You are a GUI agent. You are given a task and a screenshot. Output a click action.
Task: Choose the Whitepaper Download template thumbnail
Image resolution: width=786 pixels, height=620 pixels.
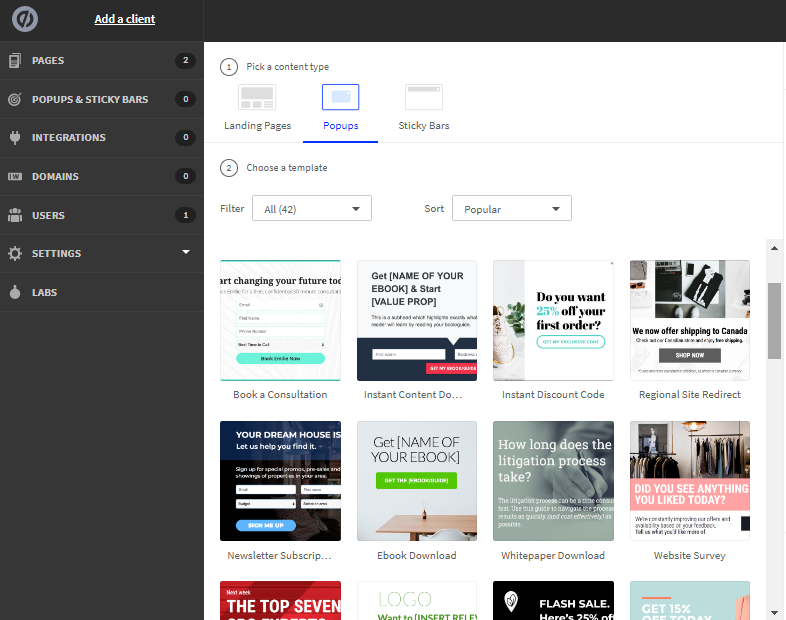tap(553, 481)
